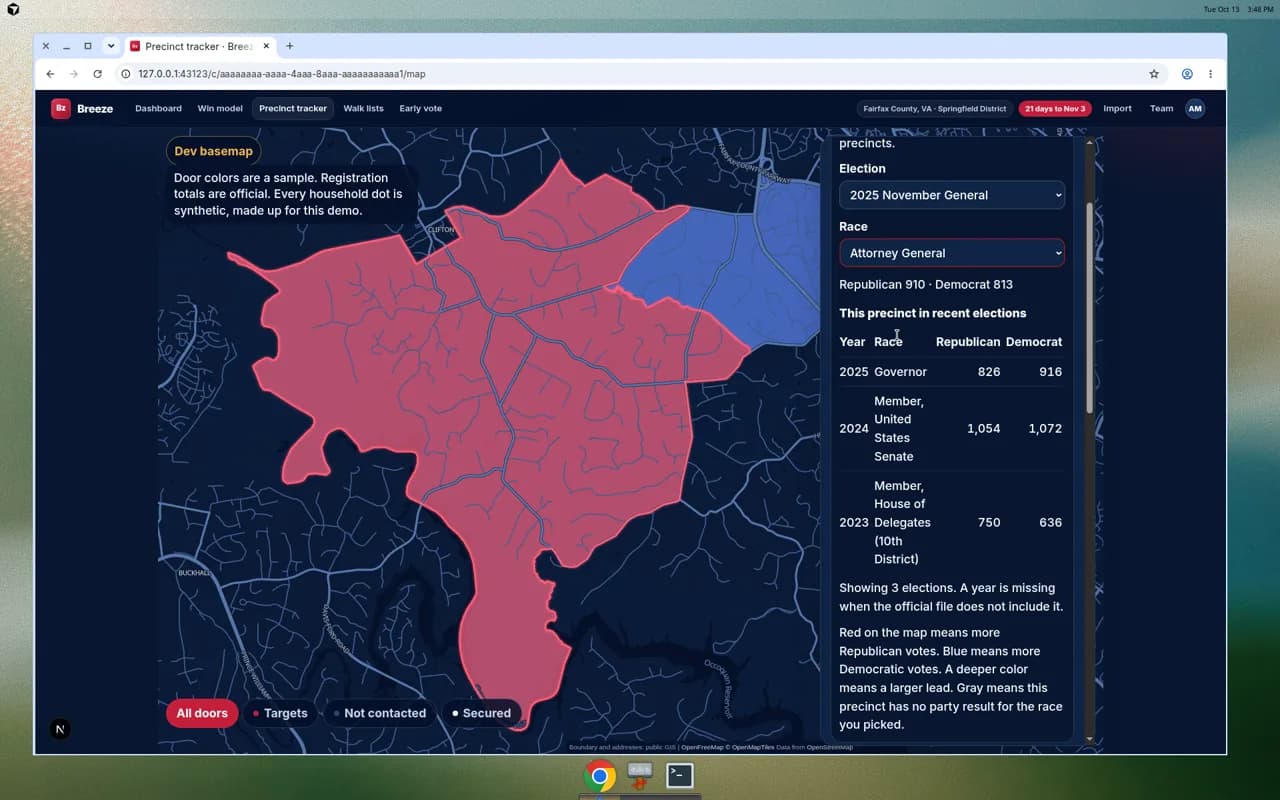Click the 21 days to Nov 3 badge
The height and width of the screenshot is (800, 1280).
1054,109
